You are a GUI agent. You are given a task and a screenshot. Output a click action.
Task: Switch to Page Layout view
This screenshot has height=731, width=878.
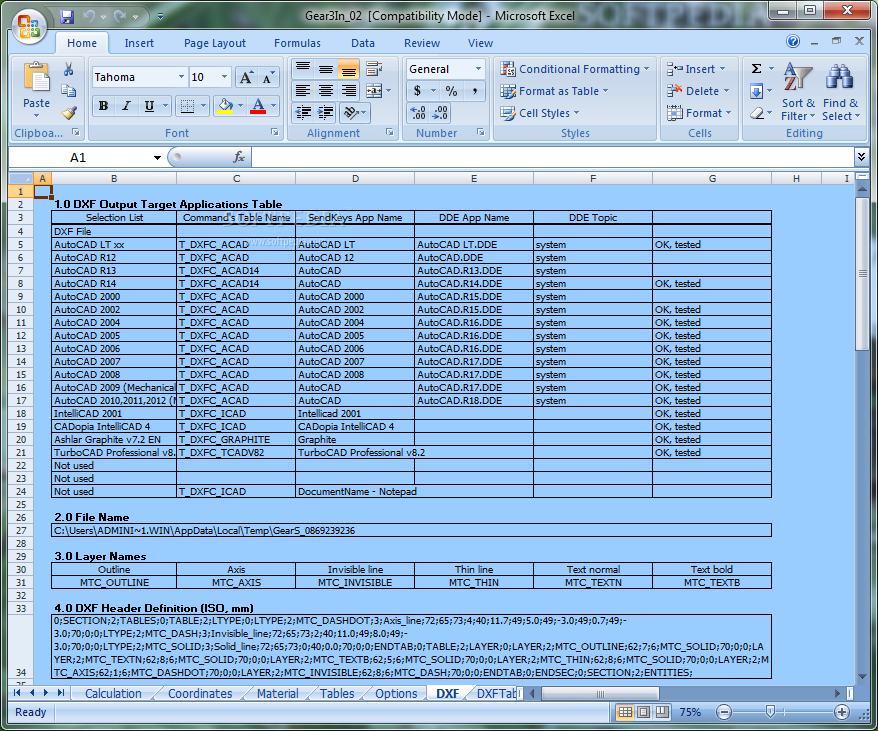point(644,712)
